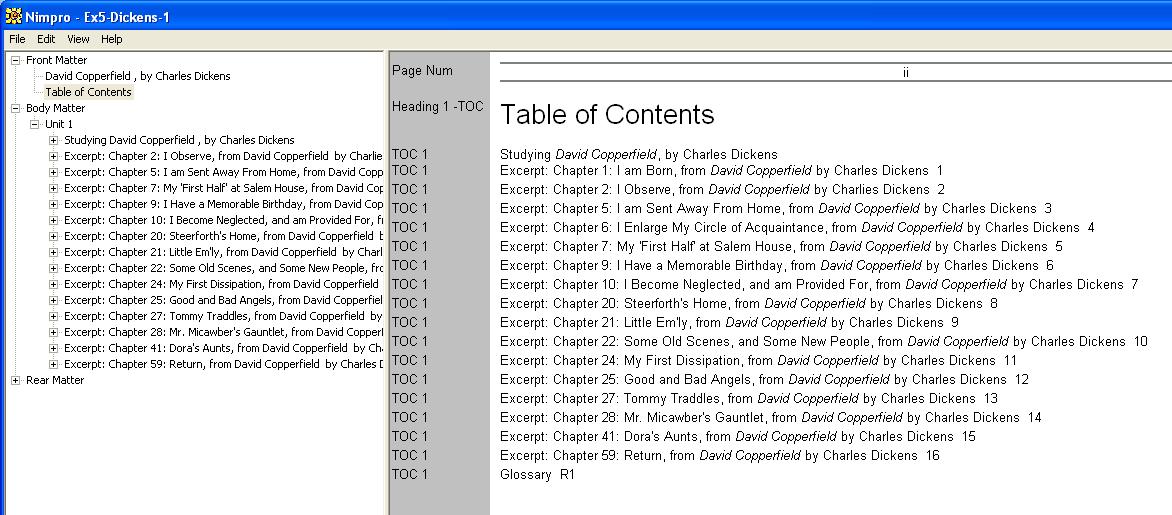The height and width of the screenshot is (515, 1172).
Task: Click the Table of Contents heading text
Action: point(607,114)
